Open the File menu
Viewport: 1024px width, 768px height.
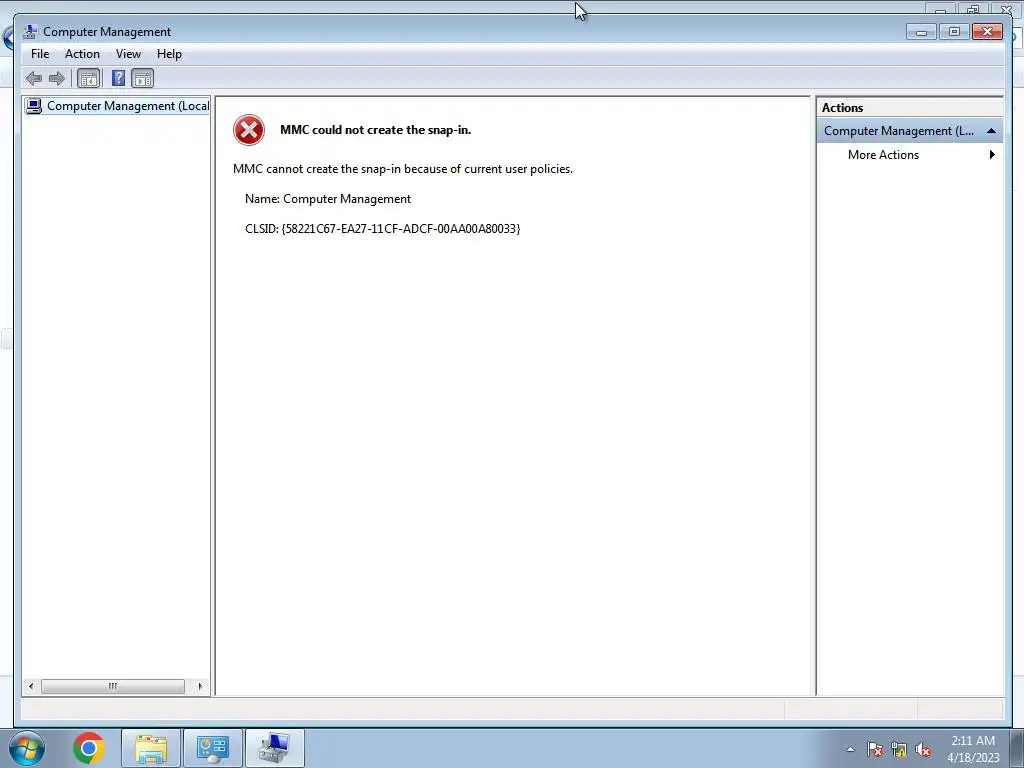(x=40, y=54)
